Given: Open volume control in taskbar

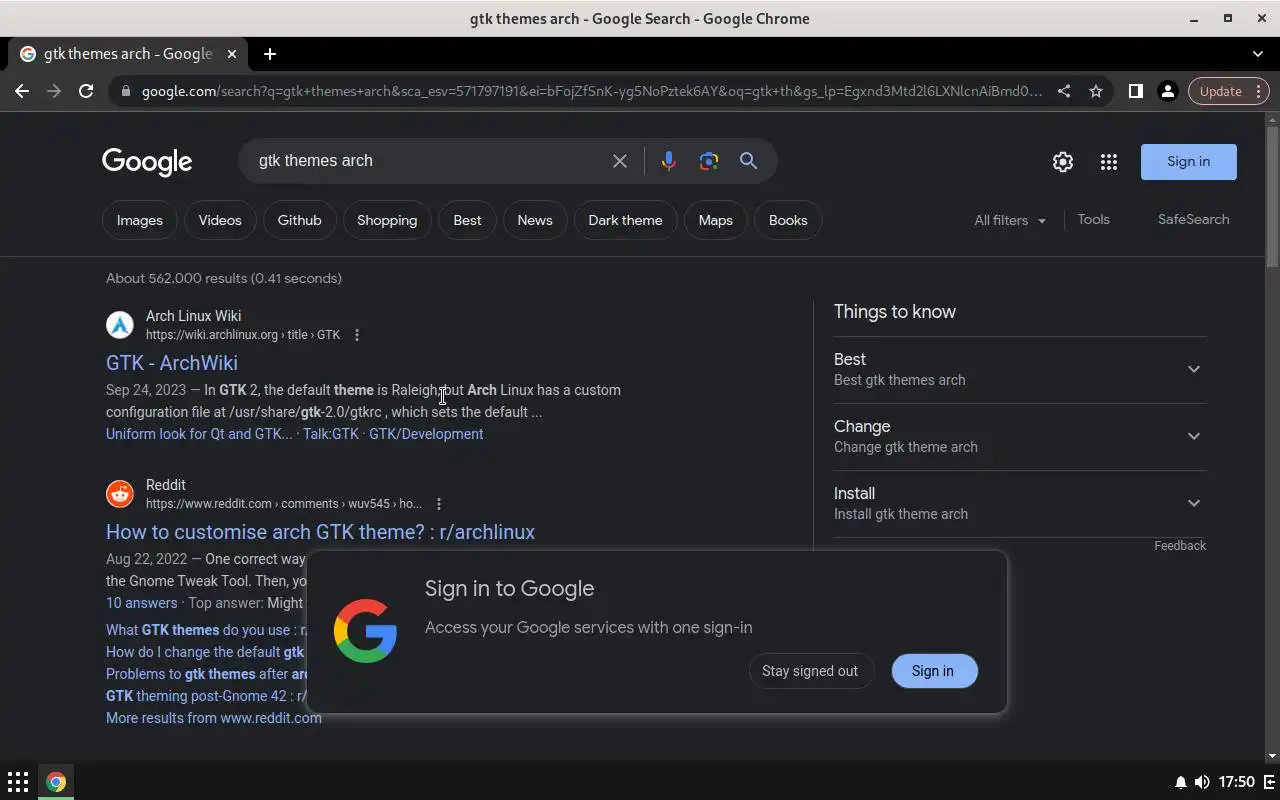Looking at the screenshot, I should coord(1202,782).
